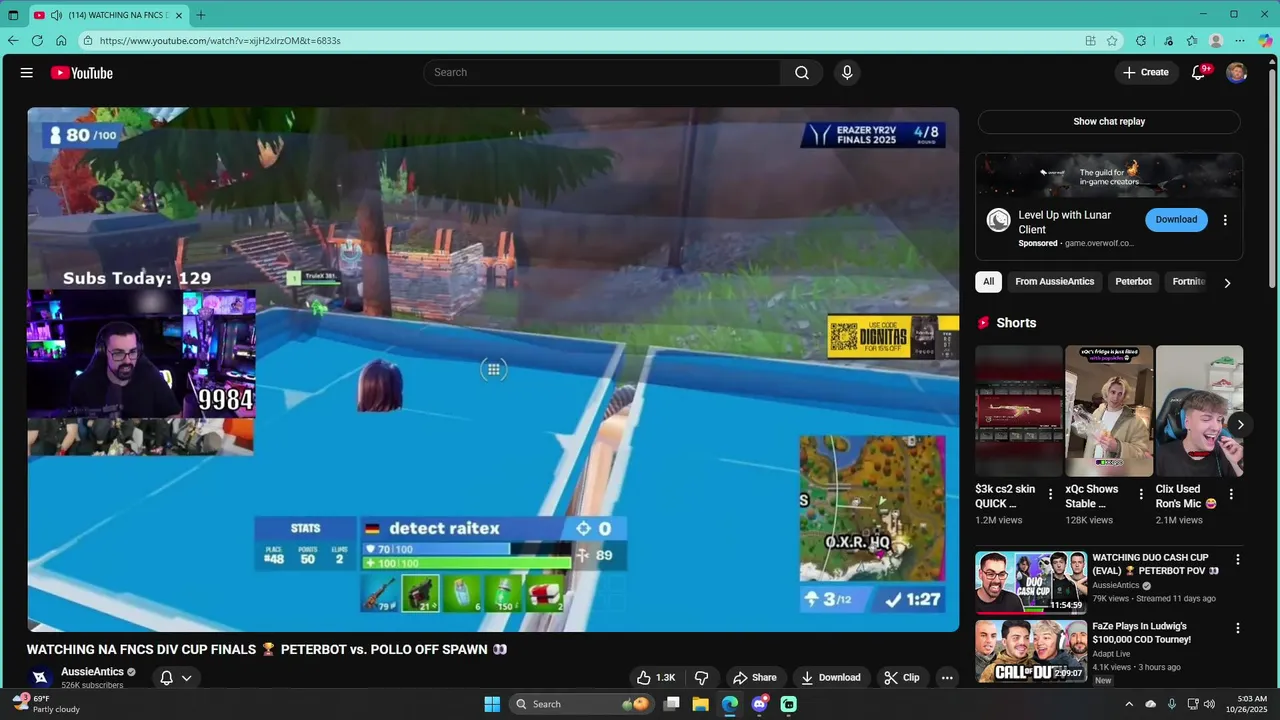Viewport: 1280px width, 720px height.
Task: Open your YouTube account avatar menu
Action: coord(1237,73)
